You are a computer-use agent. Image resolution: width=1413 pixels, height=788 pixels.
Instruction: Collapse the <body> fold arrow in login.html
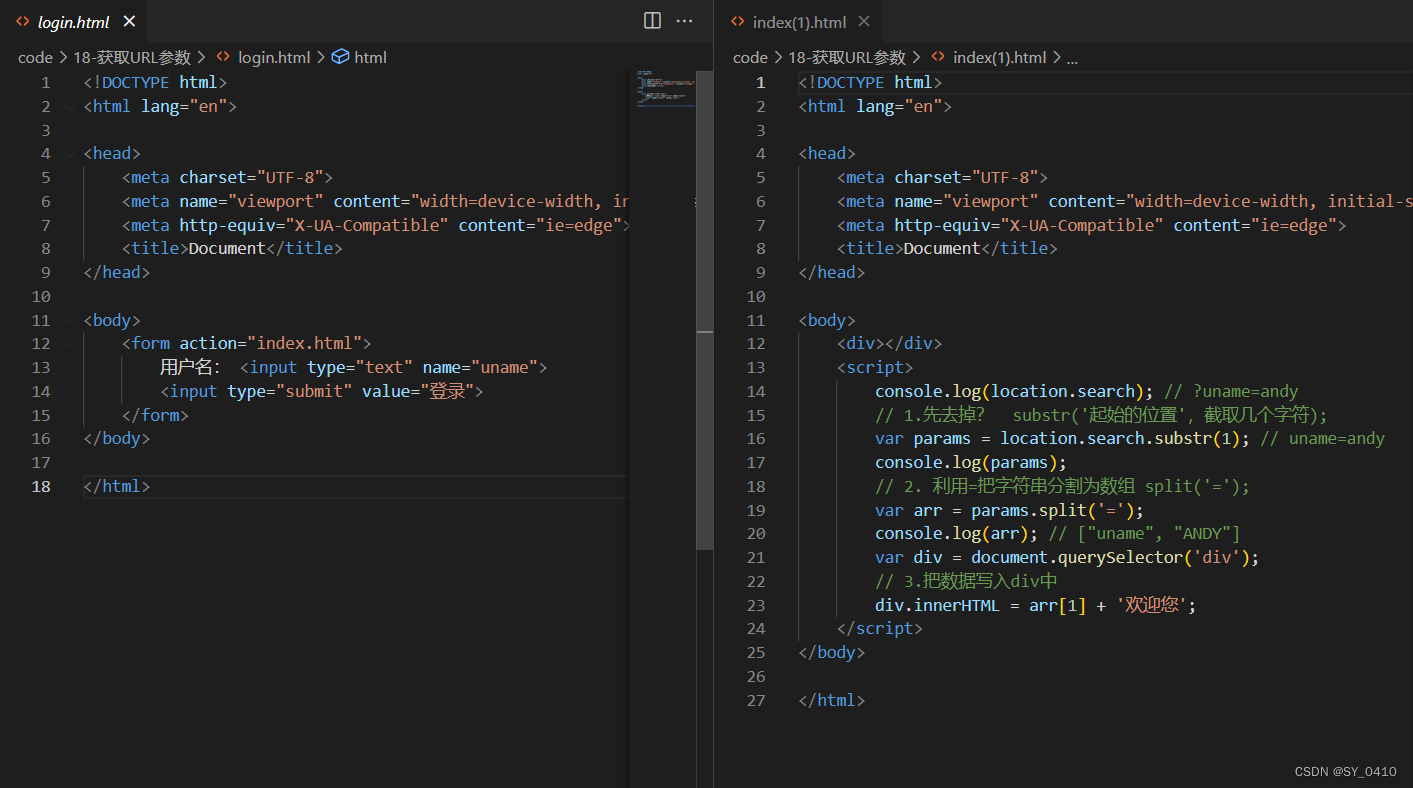click(69, 321)
